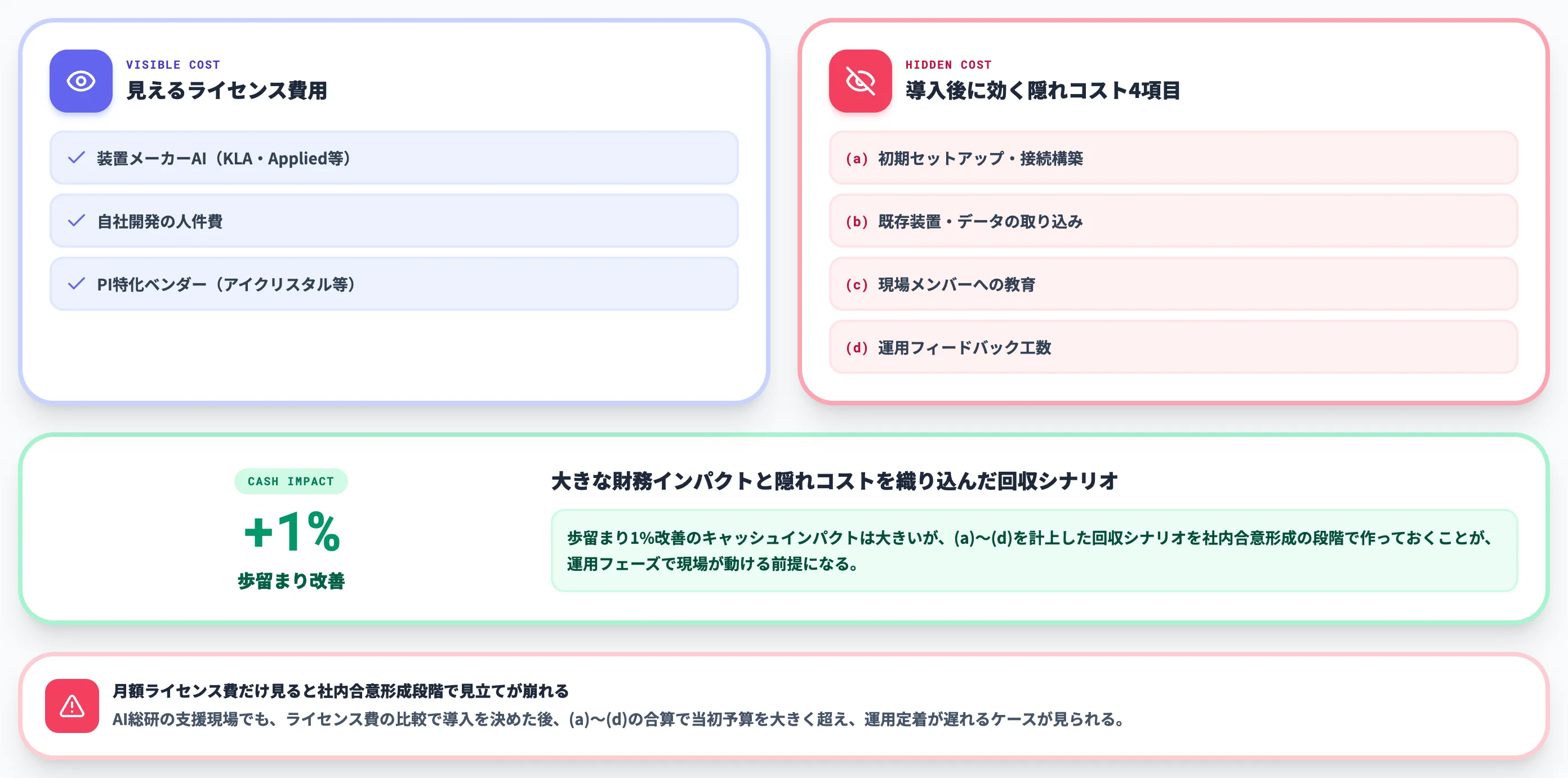Click checkmark next to 装置メーカーAI row
1568x778 pixels.
77,158
